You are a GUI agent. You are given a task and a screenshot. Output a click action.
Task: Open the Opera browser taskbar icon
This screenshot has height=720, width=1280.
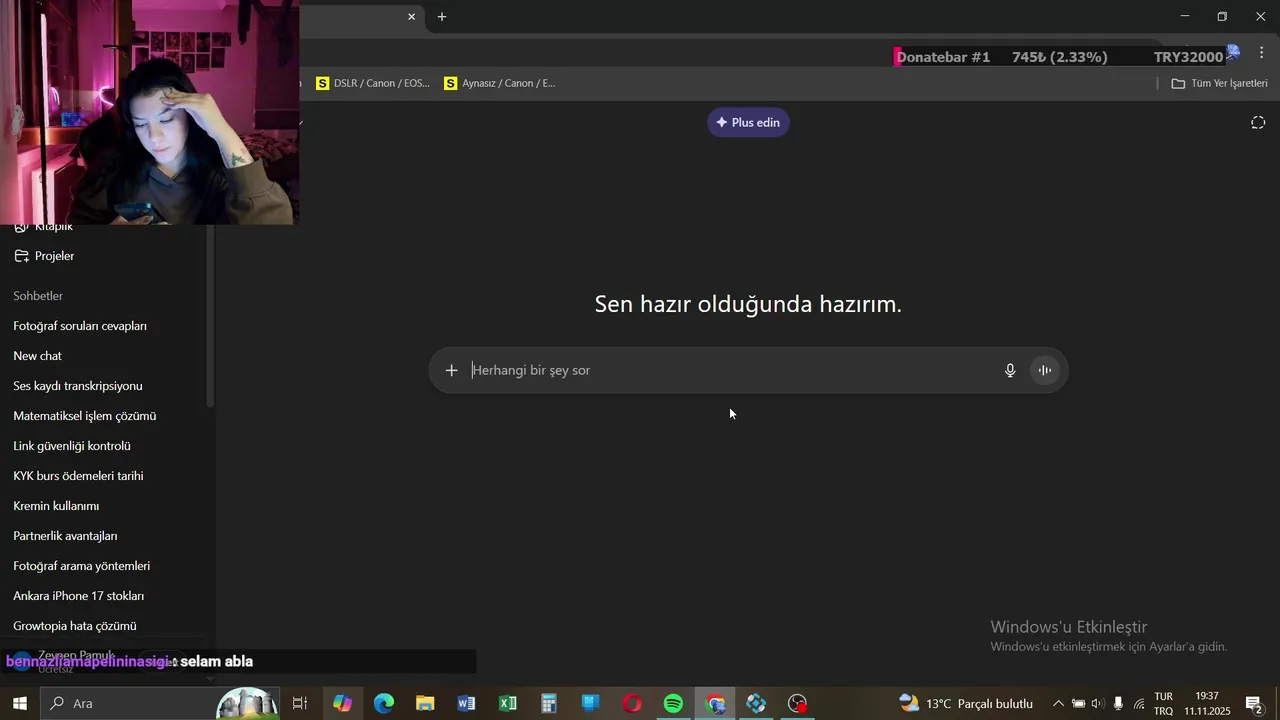pos(632,703)
